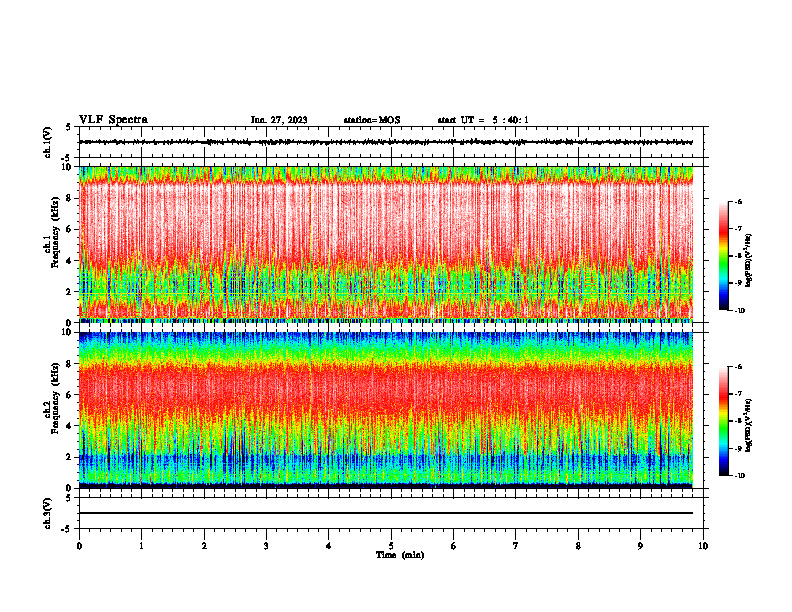792x612 pixels.
Task: Click the "ch.1(V)" vertical axis label
Action: click(47, 142)
